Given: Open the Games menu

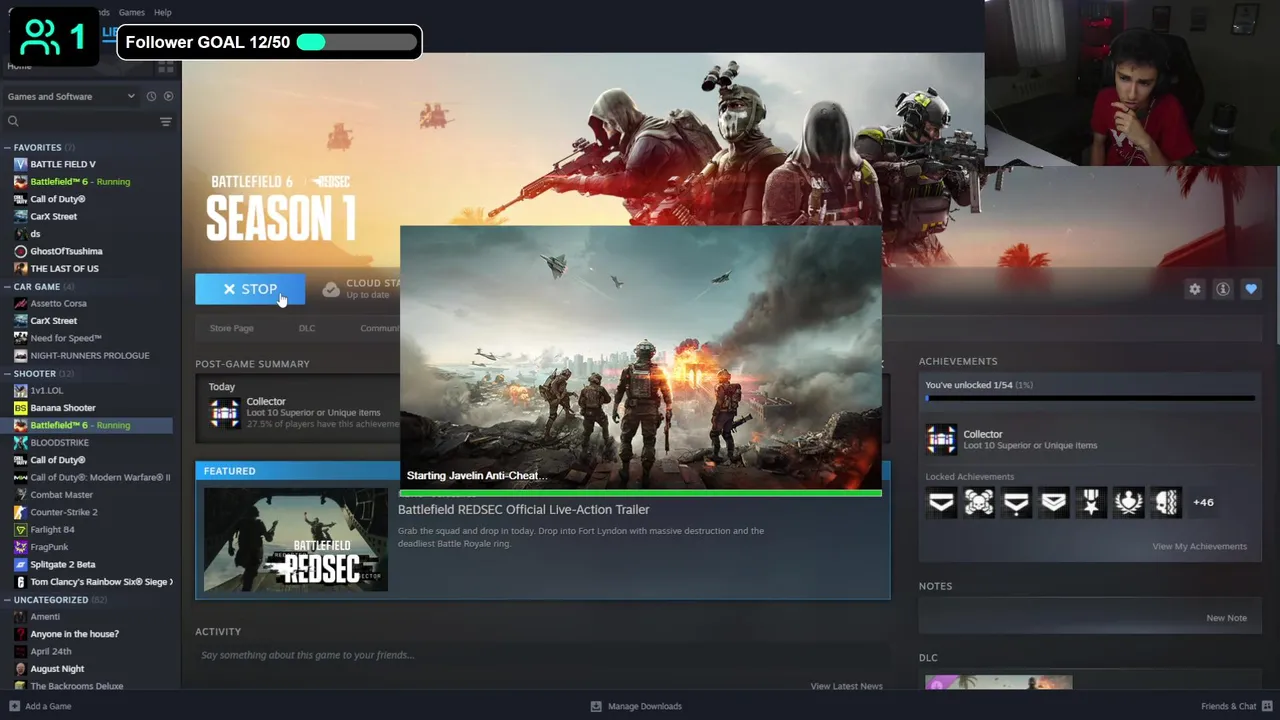Looking at the screenshot, I should point(131,12).
